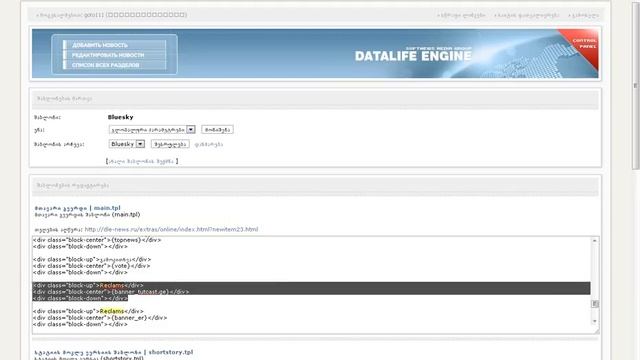Open the dle-news.ru index.html help link
This screenshot has width=640, height=360.
(x=171, y=229)
